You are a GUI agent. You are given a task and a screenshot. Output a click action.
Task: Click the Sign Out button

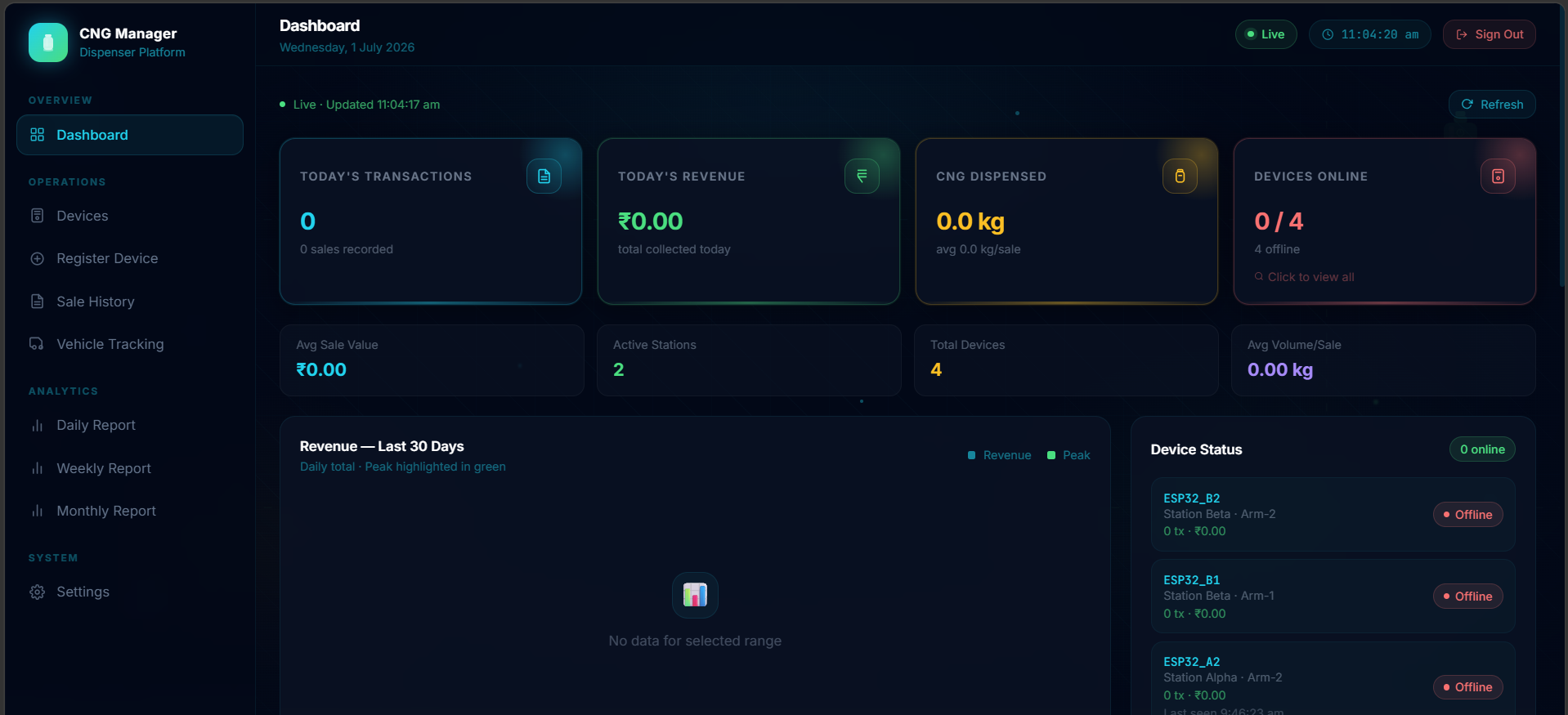(x=1490, y=34)
